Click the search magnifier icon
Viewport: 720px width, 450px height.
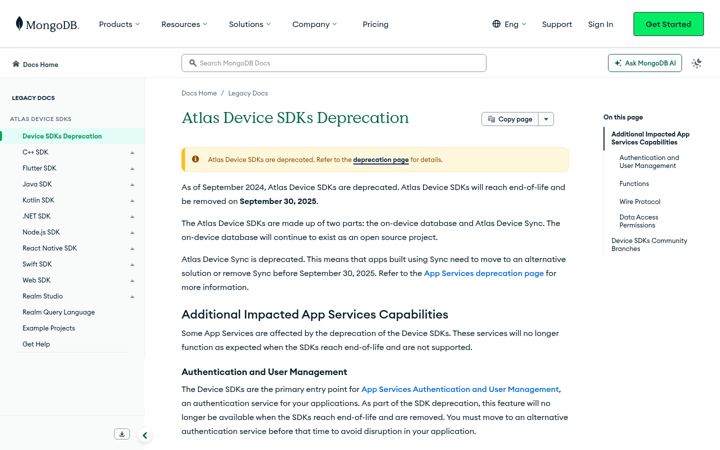(193, 63)
